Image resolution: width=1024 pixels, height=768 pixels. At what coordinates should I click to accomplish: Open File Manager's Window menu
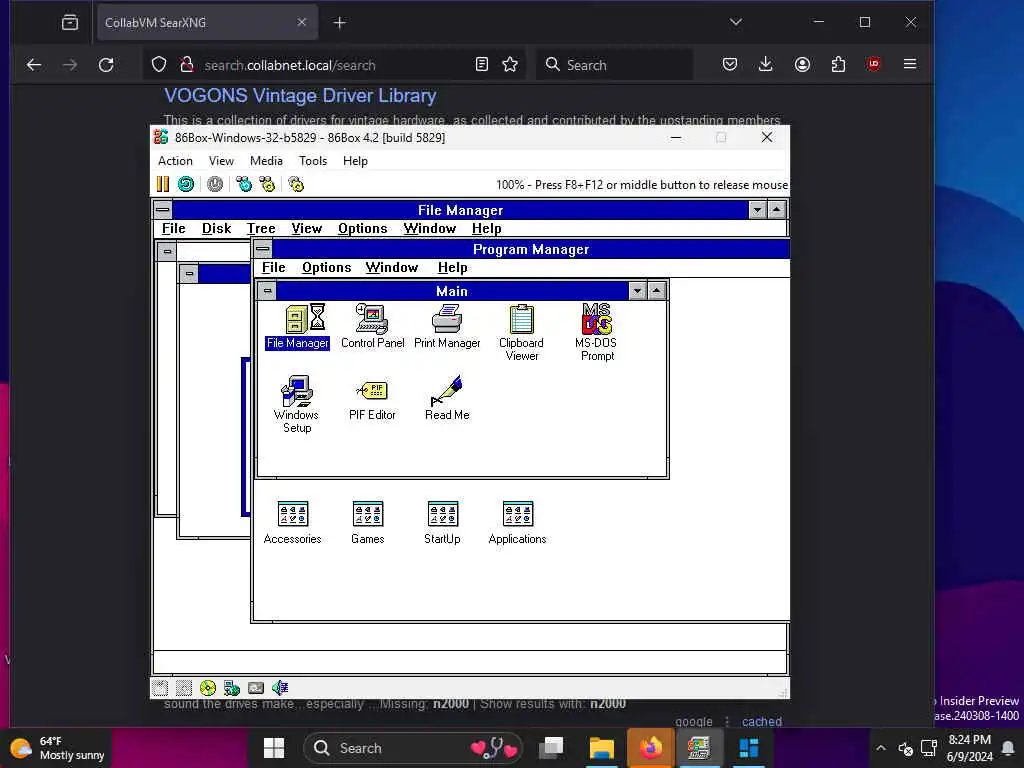click(x=430, y=229)
